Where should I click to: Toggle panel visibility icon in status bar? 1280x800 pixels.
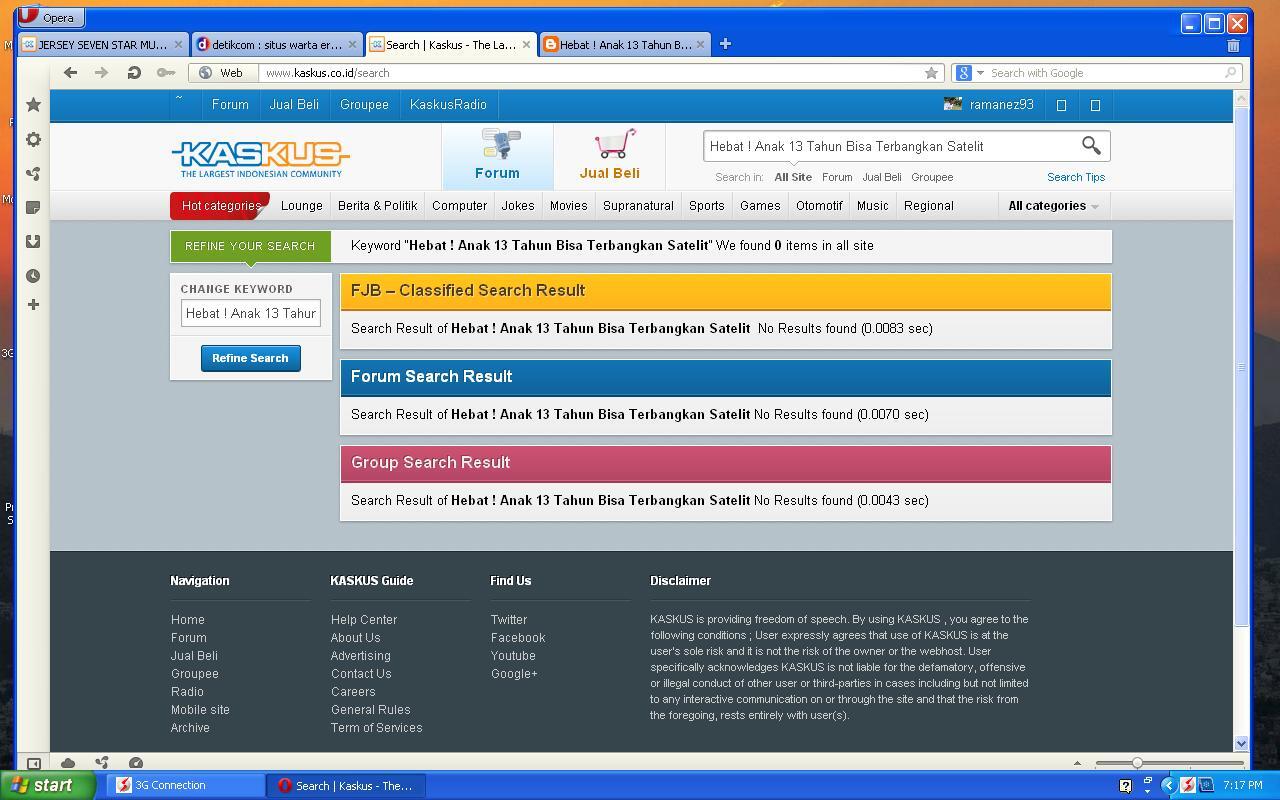click(x=33, y=763)
